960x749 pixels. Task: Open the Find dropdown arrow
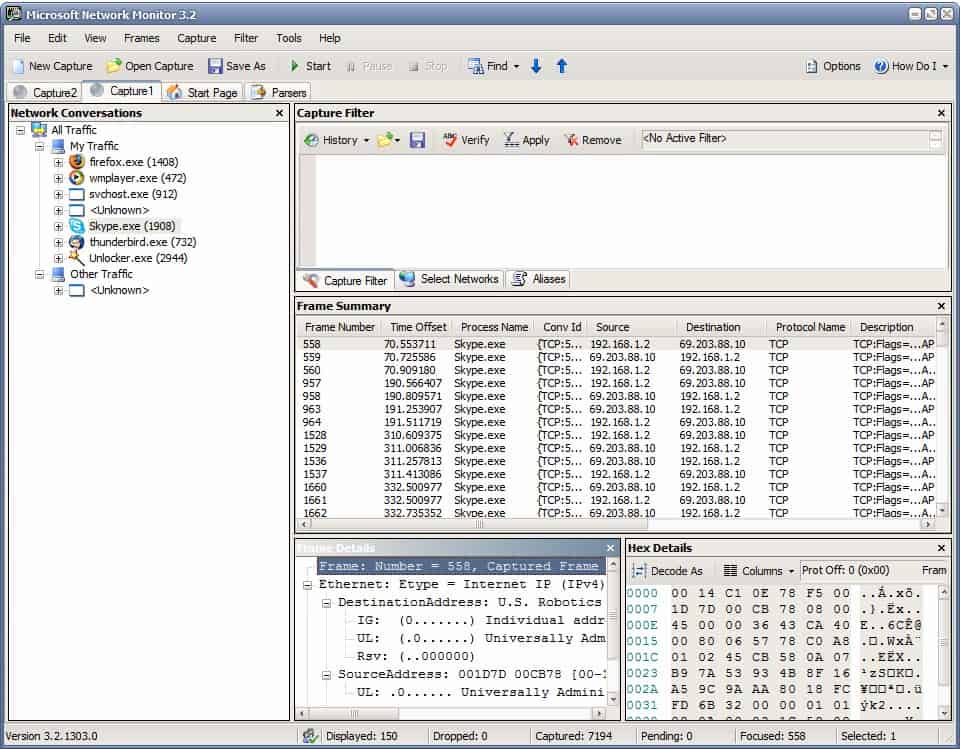pos(516,66)
